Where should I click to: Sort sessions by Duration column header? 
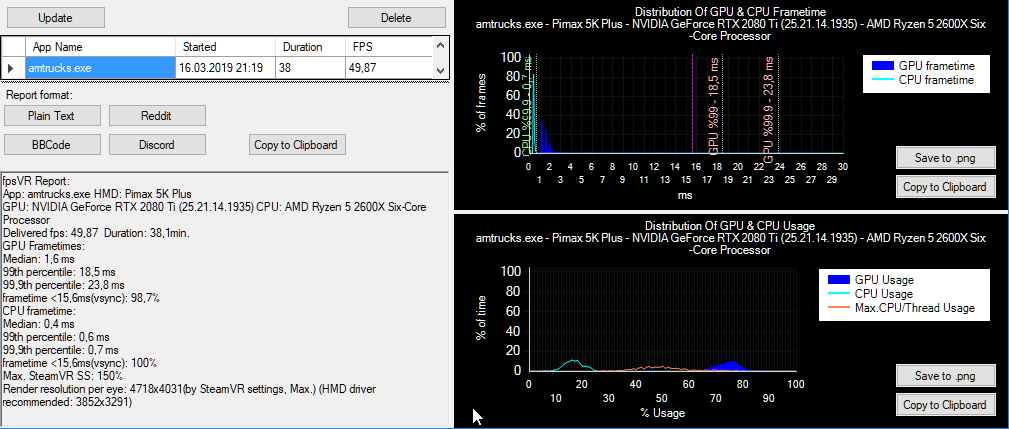click(x=311, y=47)
